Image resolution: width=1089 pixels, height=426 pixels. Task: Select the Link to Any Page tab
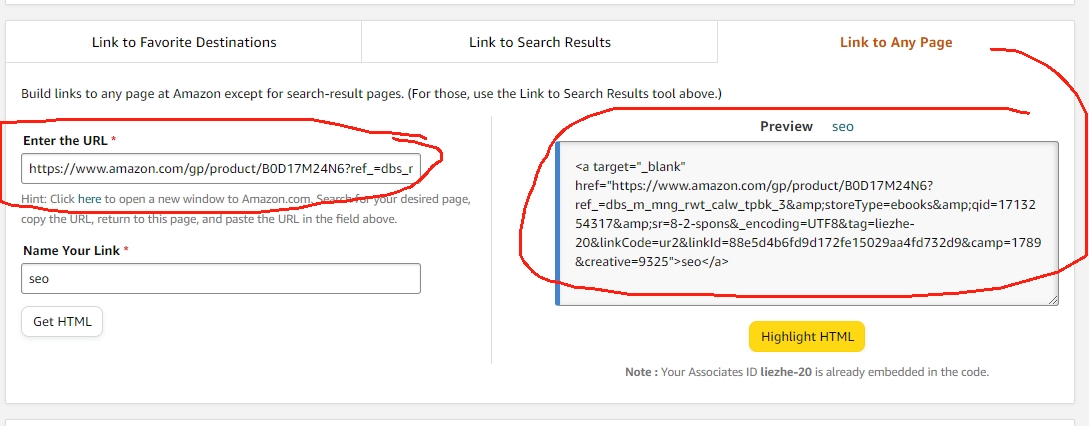click(x=896, y=42)
